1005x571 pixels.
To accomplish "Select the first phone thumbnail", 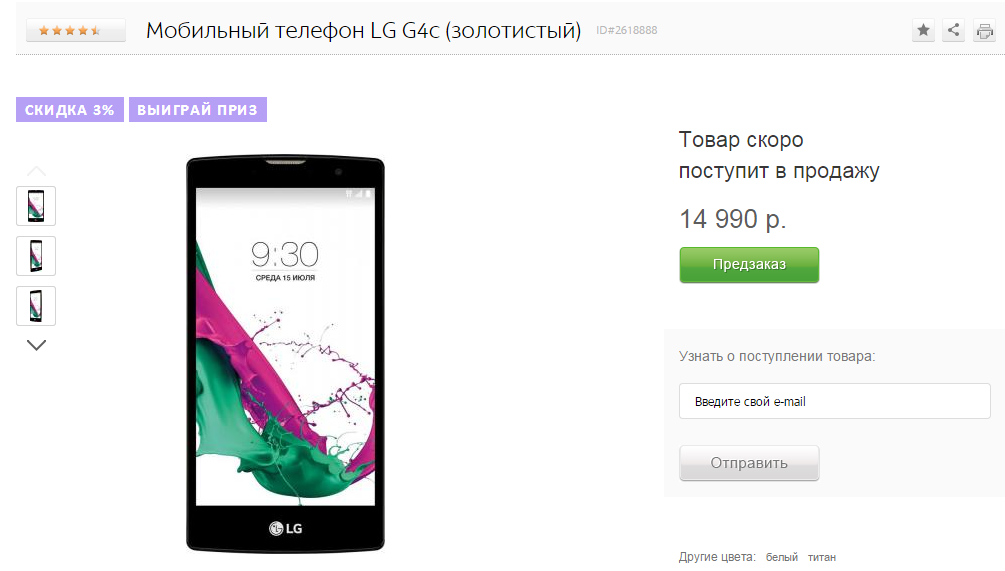I will point(36,206).
